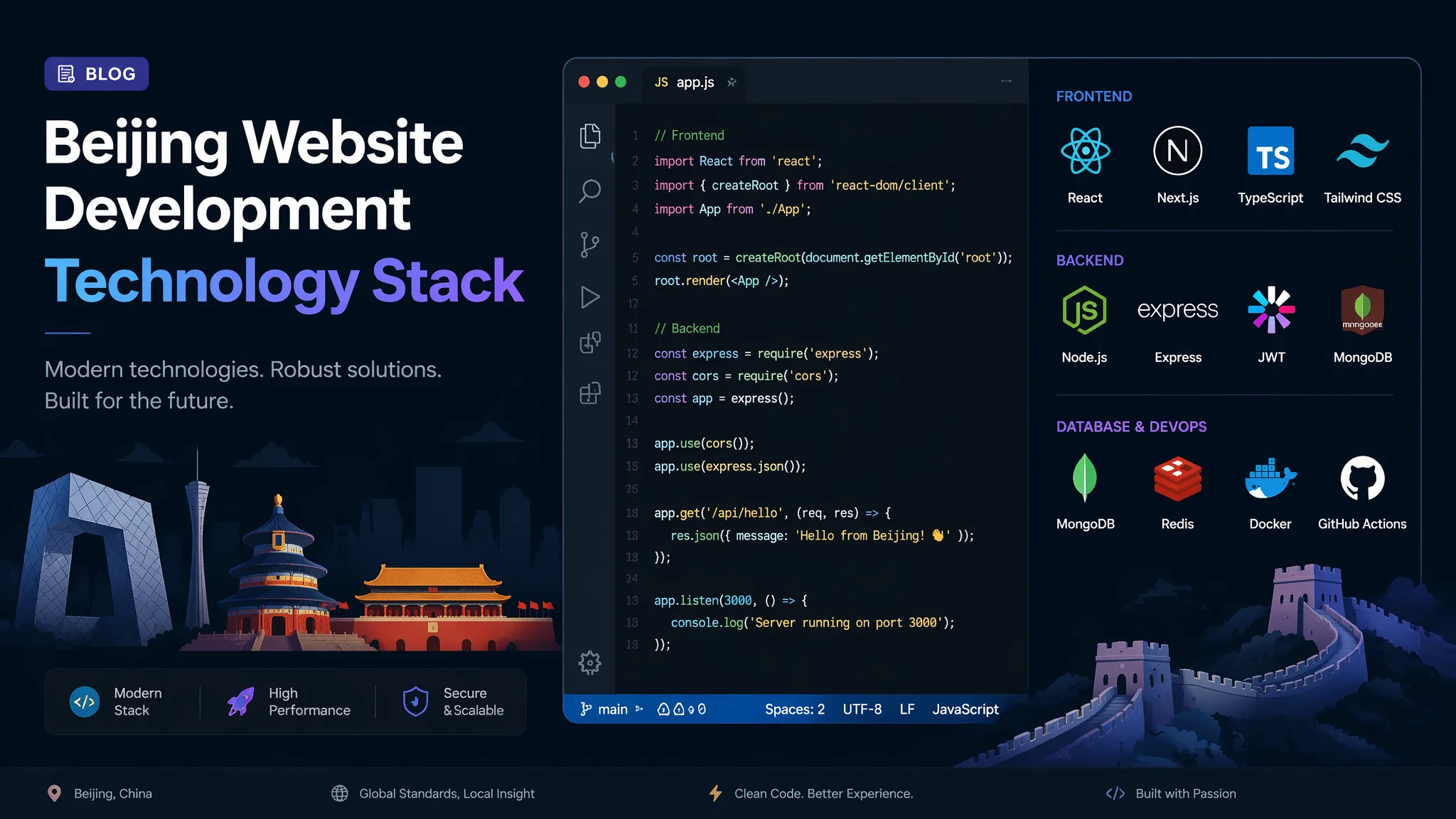
Task: Click the mongoose logo in Backend row
Action: 1362,310
